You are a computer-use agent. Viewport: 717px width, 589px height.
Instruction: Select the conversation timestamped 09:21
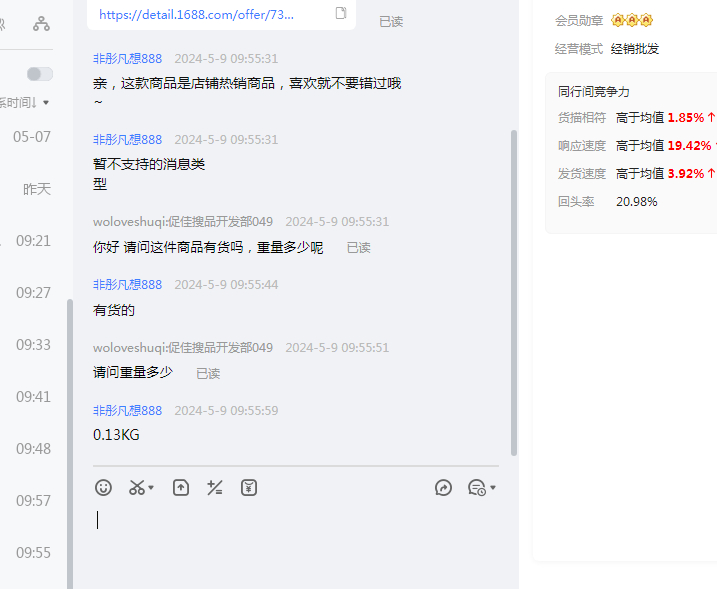click(x=33, y=241)
